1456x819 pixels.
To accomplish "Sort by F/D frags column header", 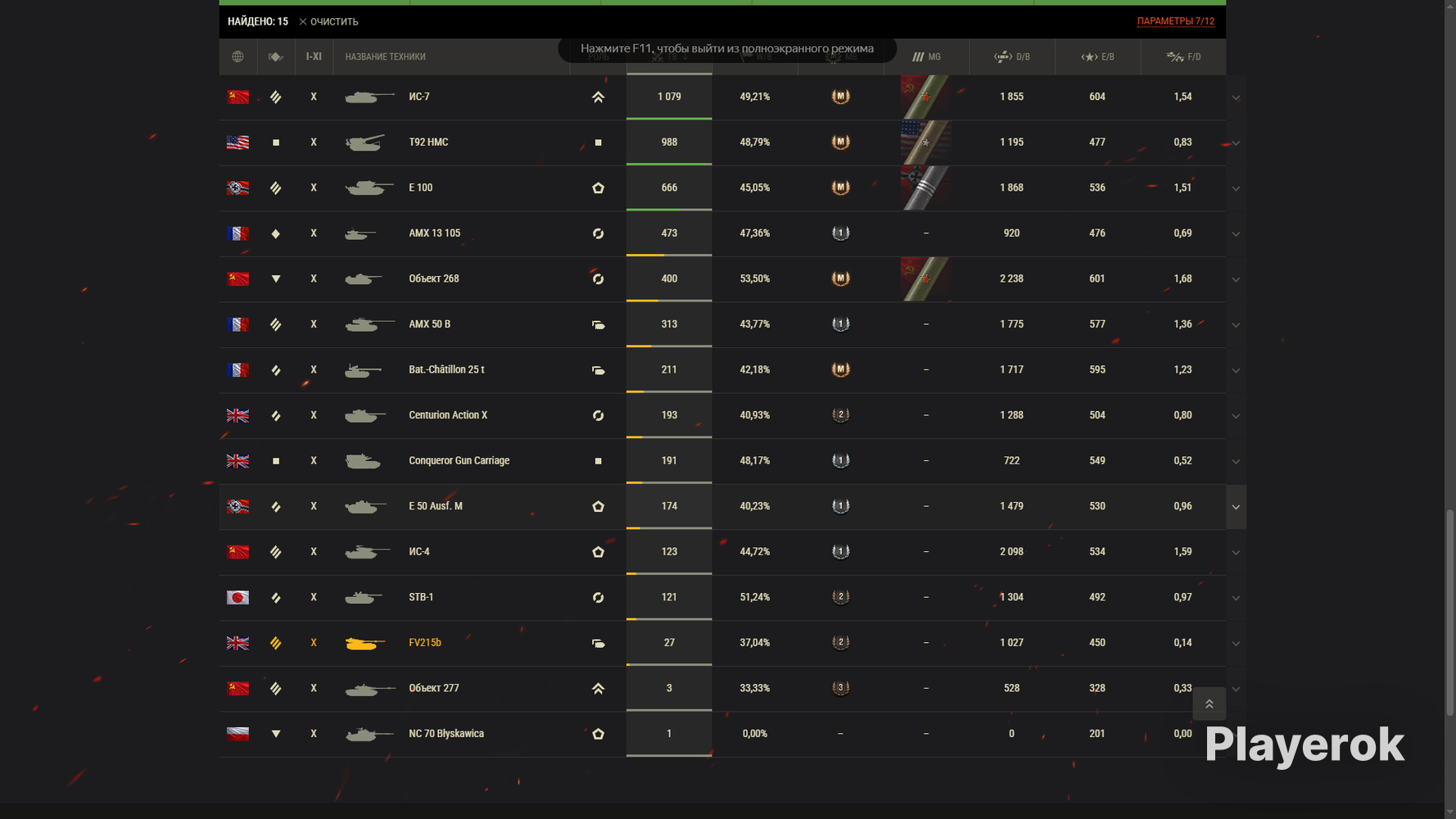I will 1183,57.
